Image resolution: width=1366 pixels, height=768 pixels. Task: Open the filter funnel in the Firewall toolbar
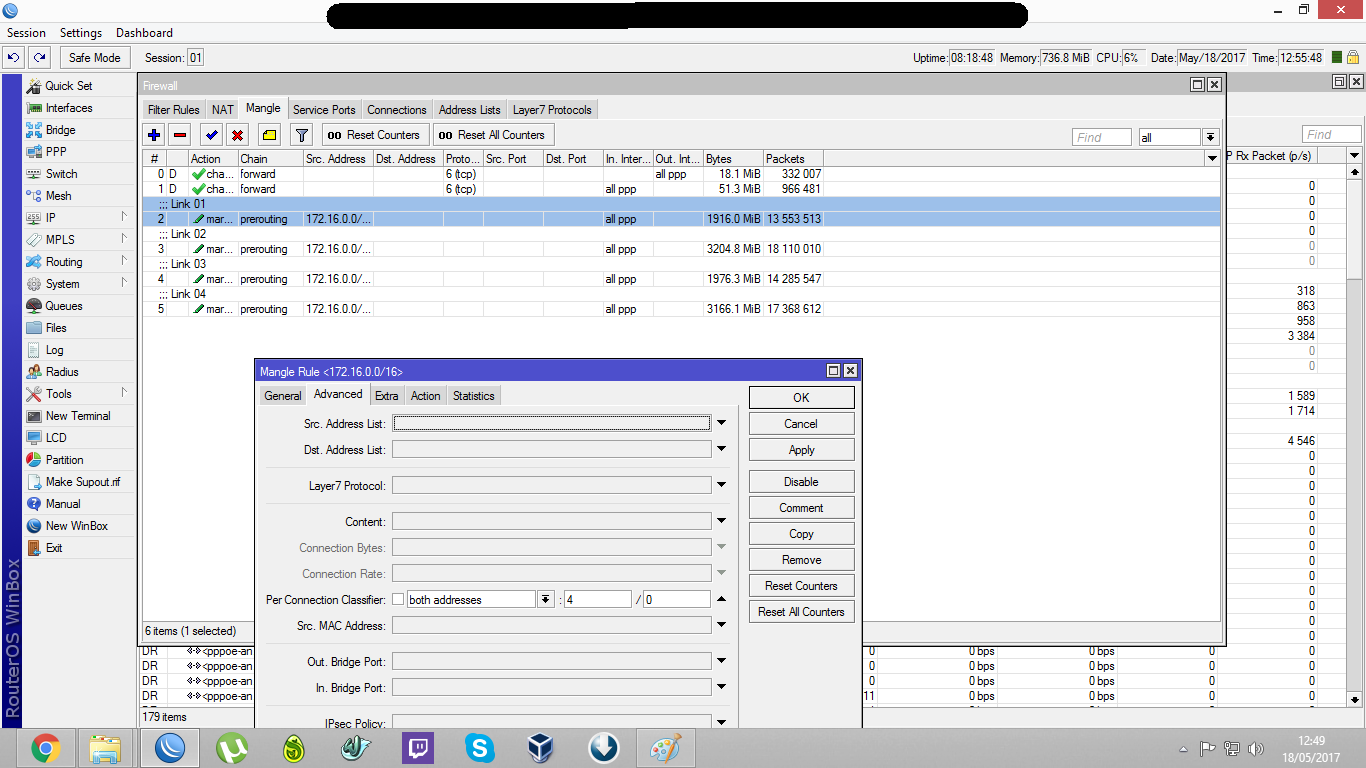tap(301, 135)
